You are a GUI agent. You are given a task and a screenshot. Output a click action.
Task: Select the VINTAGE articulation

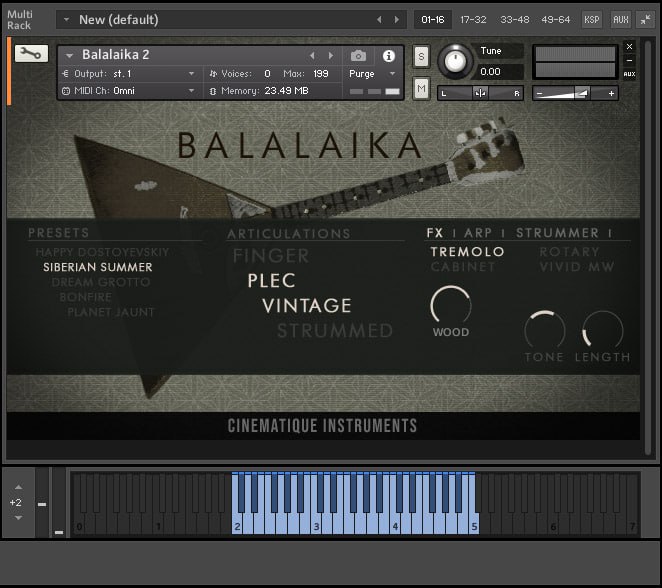307,306
